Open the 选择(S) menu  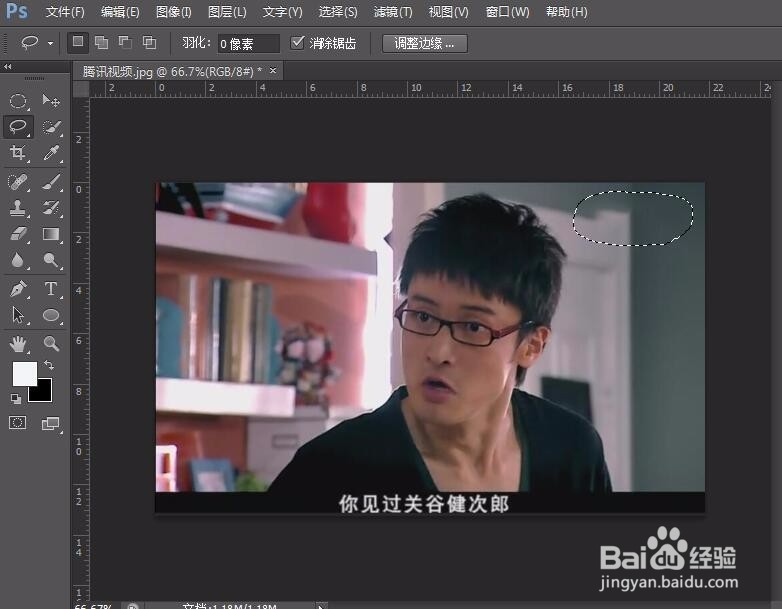[338, 11]
